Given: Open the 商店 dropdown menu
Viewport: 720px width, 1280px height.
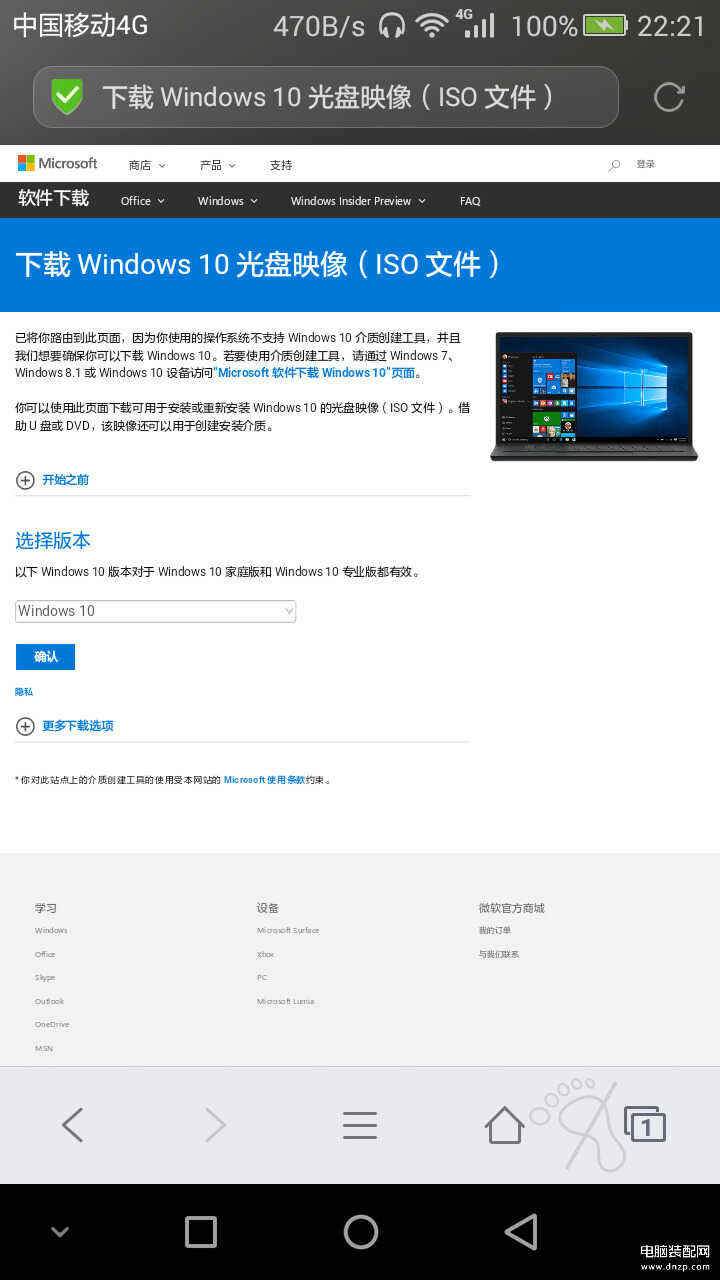Looking at the screenshot, I should (x=147, y=165).
